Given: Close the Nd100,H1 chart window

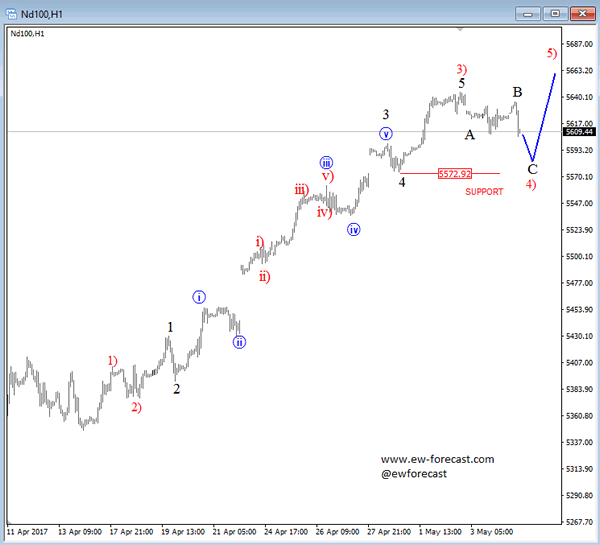Looking at the screenshot, I should pos(582,14).
